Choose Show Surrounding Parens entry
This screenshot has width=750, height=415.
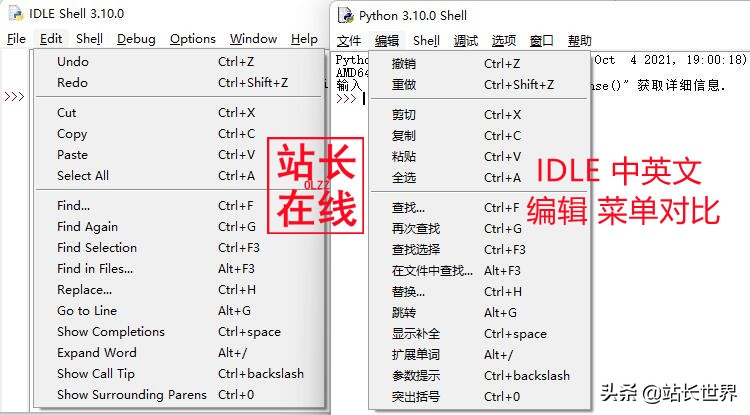pos(180,395)
